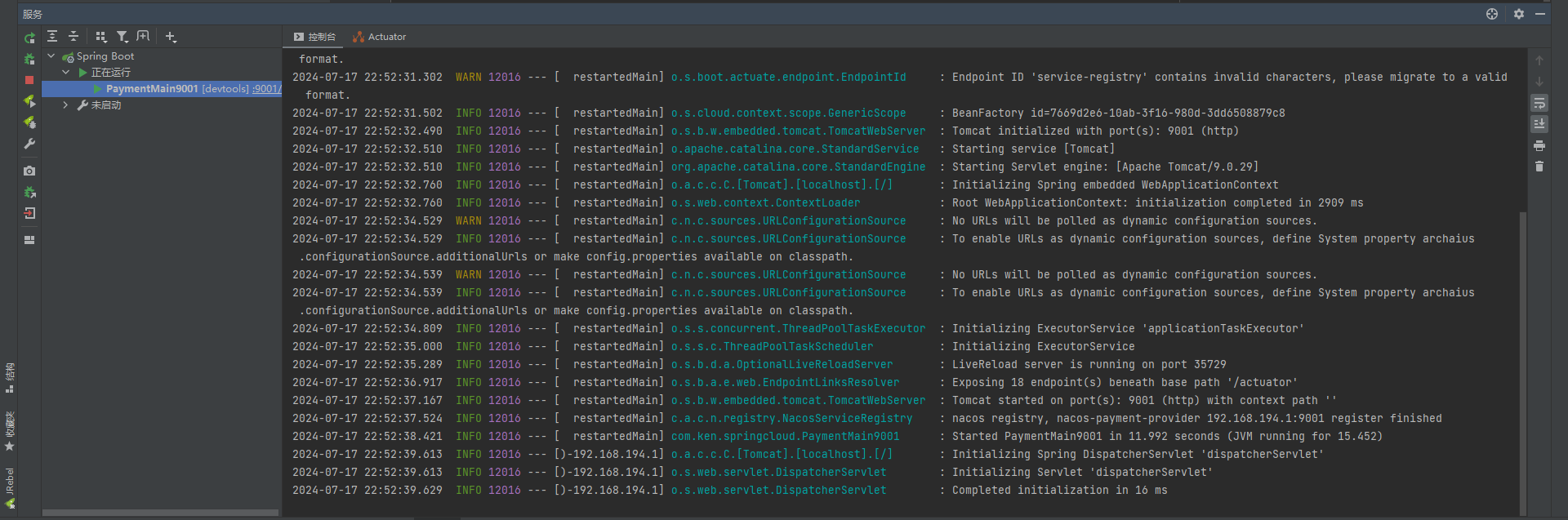Expand the 未启动 tree node
This screenshot has height=520, width=1568.
click(x=66, y=105)
